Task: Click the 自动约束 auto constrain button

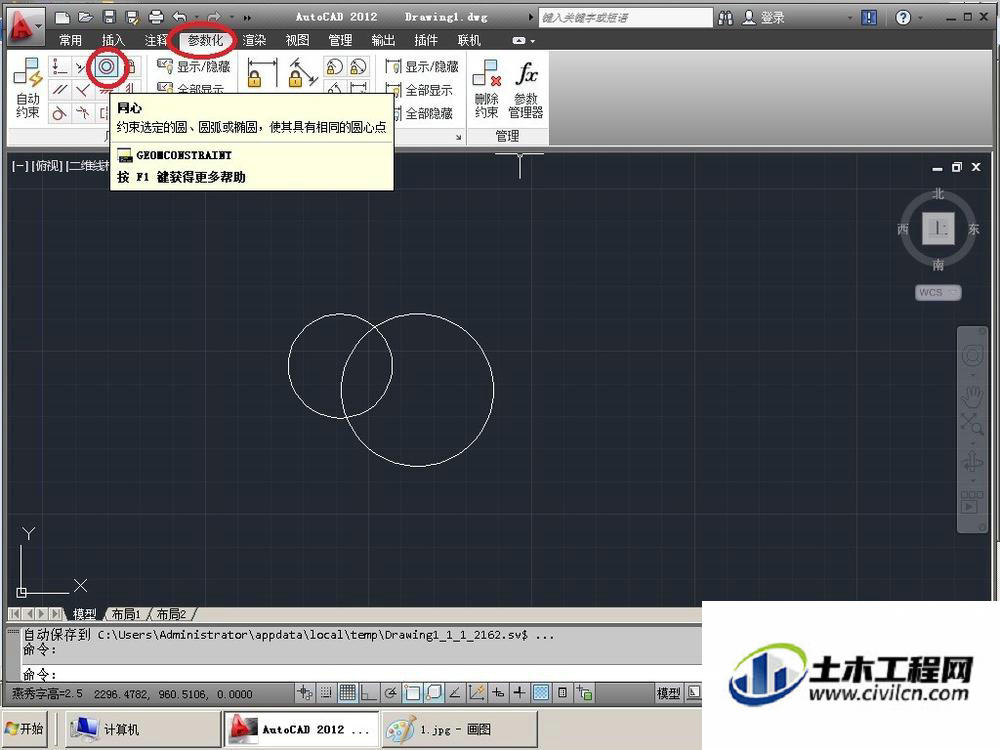Action: tap(28, 88)
